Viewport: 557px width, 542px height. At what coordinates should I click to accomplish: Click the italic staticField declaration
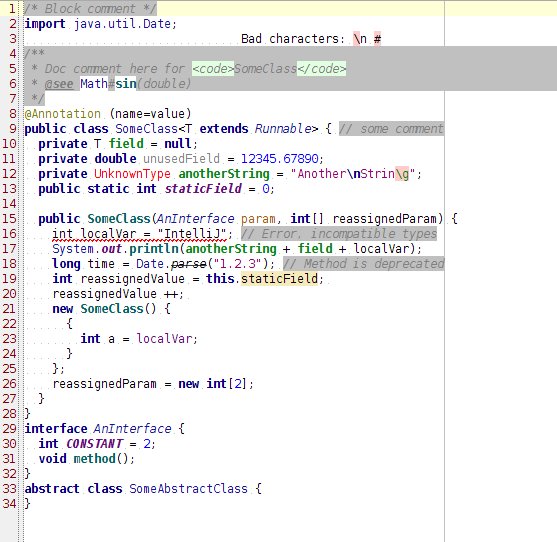click(x=203, y=189)
